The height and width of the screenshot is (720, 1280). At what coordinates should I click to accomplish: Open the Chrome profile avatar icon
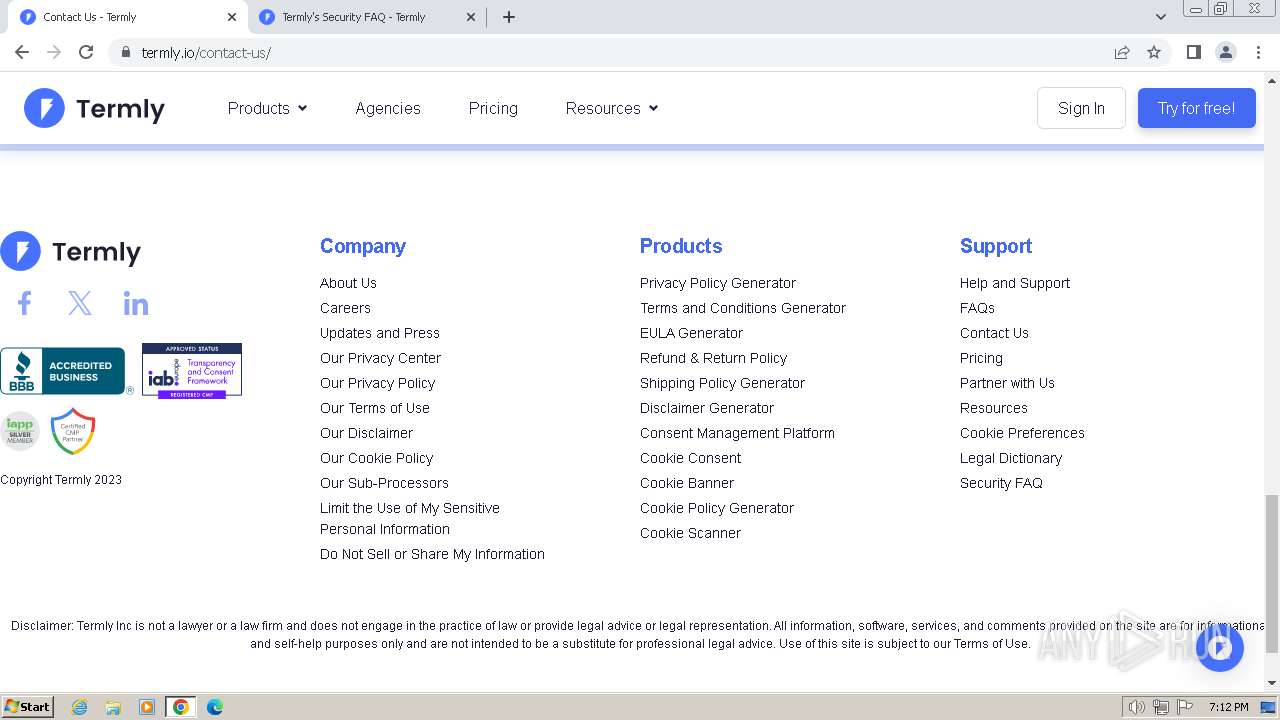coord(1226,52)
